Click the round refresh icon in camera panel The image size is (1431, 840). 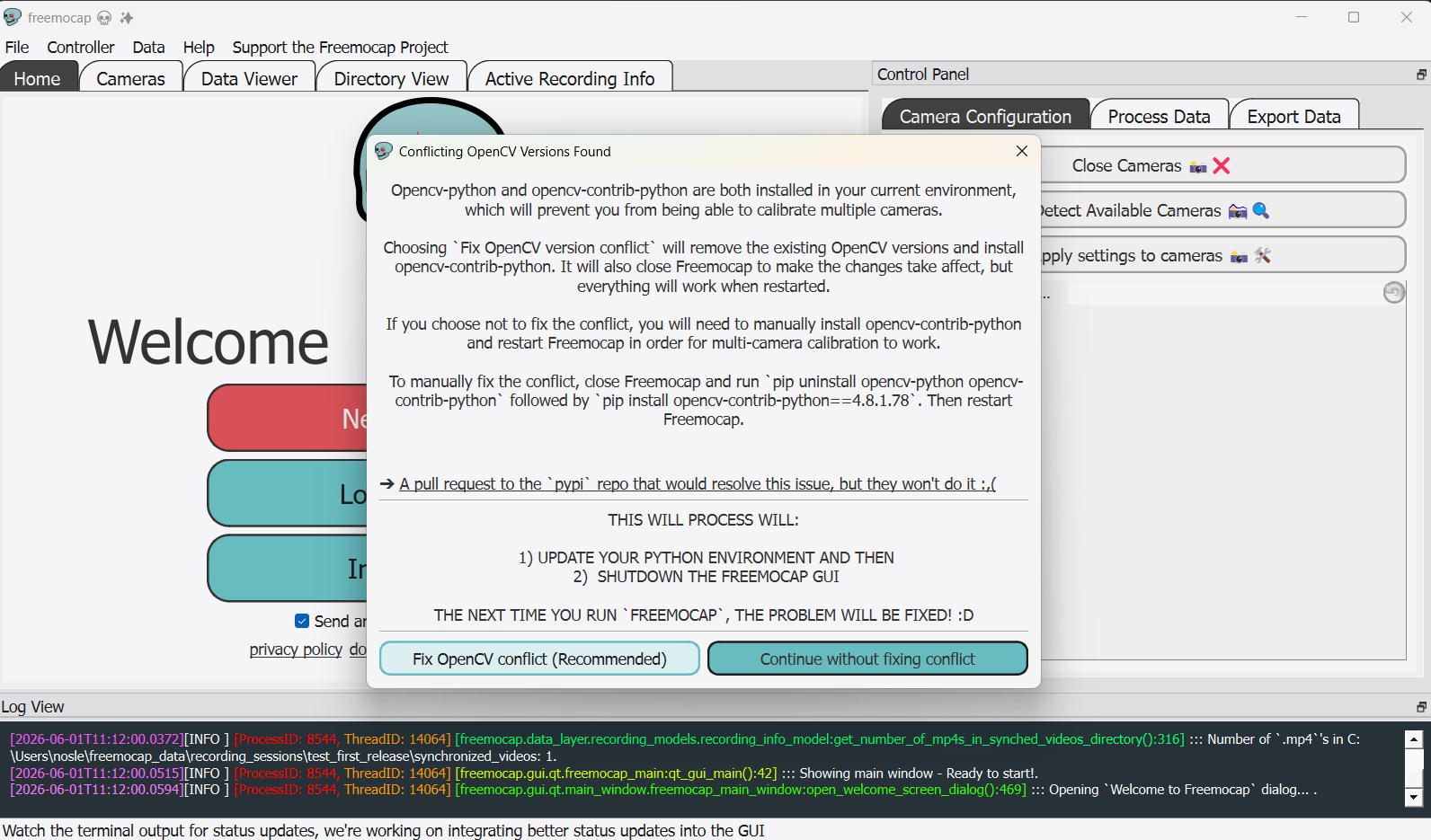[x=1393, y=292]
